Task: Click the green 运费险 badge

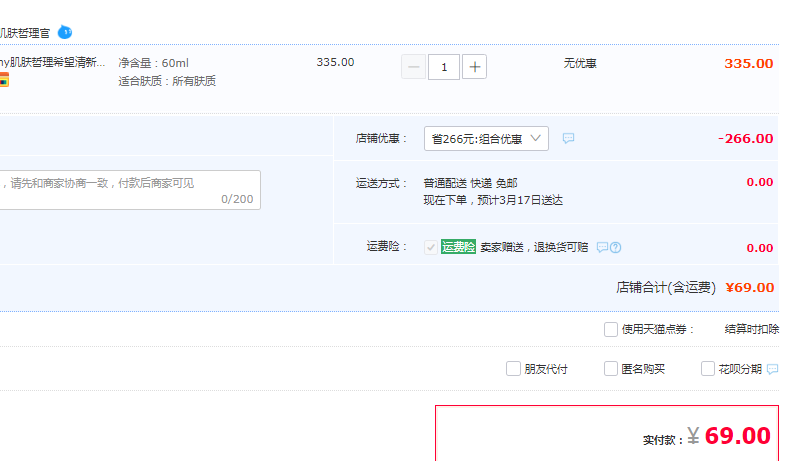Action: (458, 247)
